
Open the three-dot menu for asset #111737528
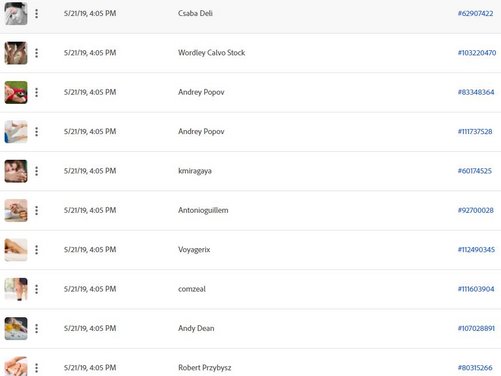(x=37, y=132)
